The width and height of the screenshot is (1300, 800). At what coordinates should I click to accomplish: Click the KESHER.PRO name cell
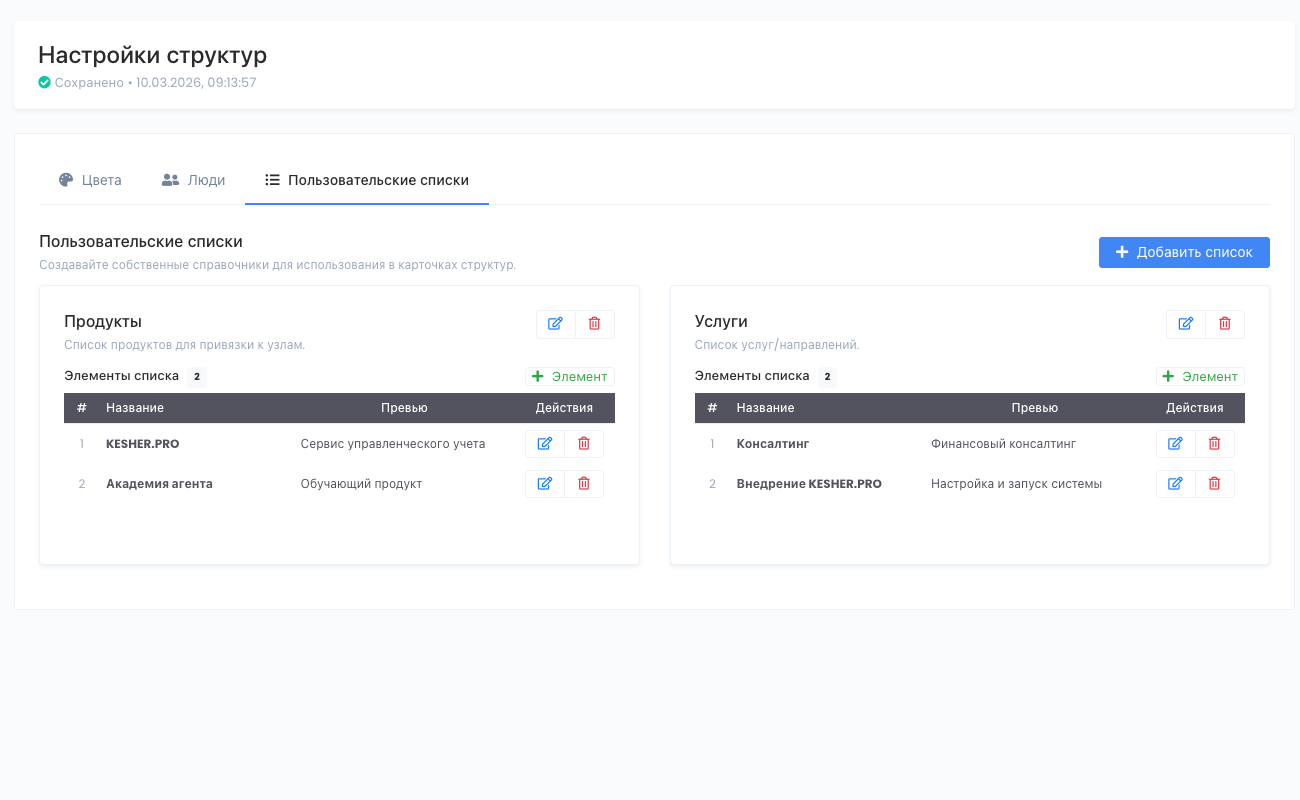coord(143,443)
